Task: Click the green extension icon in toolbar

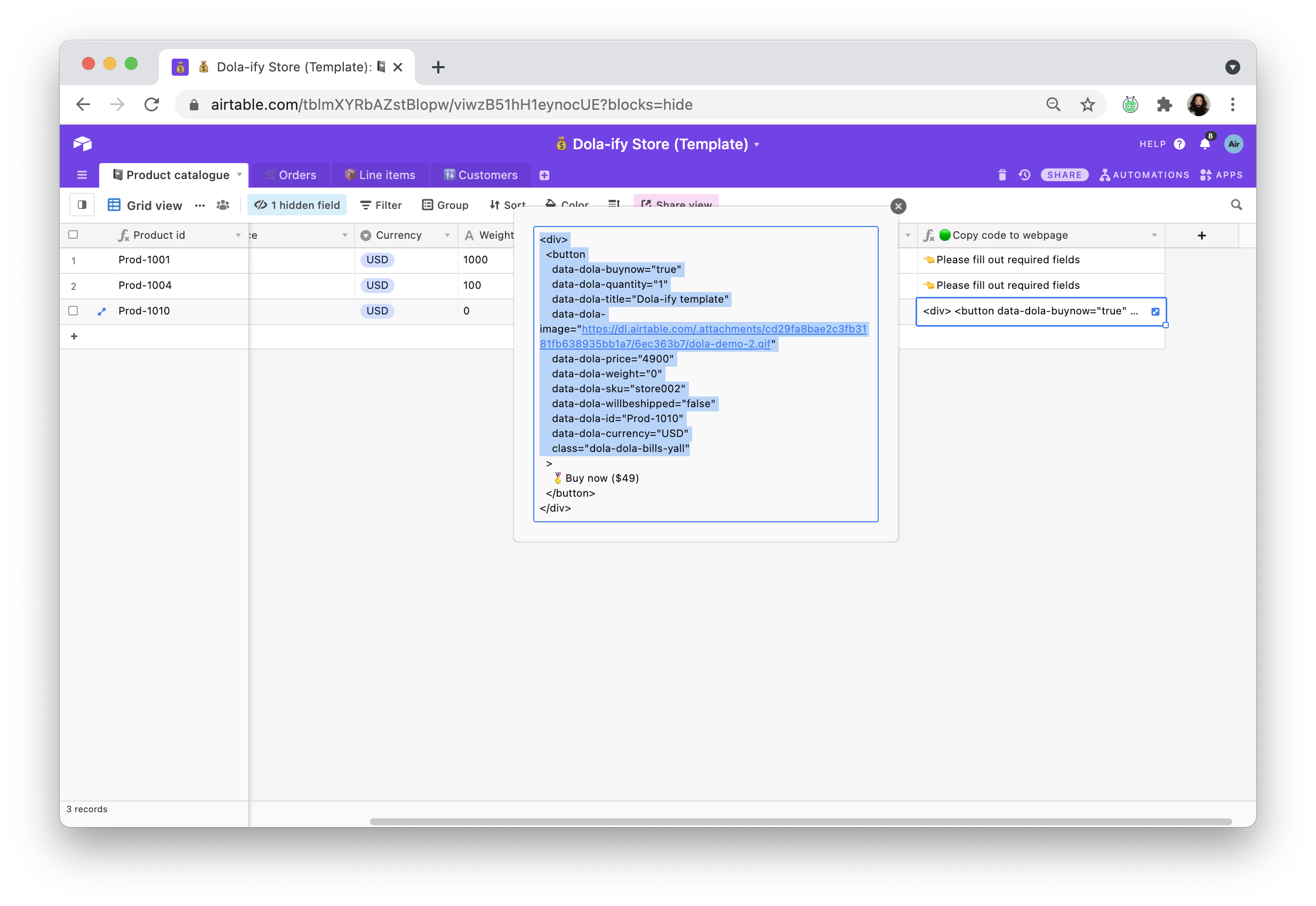Action: point(1130,104)
